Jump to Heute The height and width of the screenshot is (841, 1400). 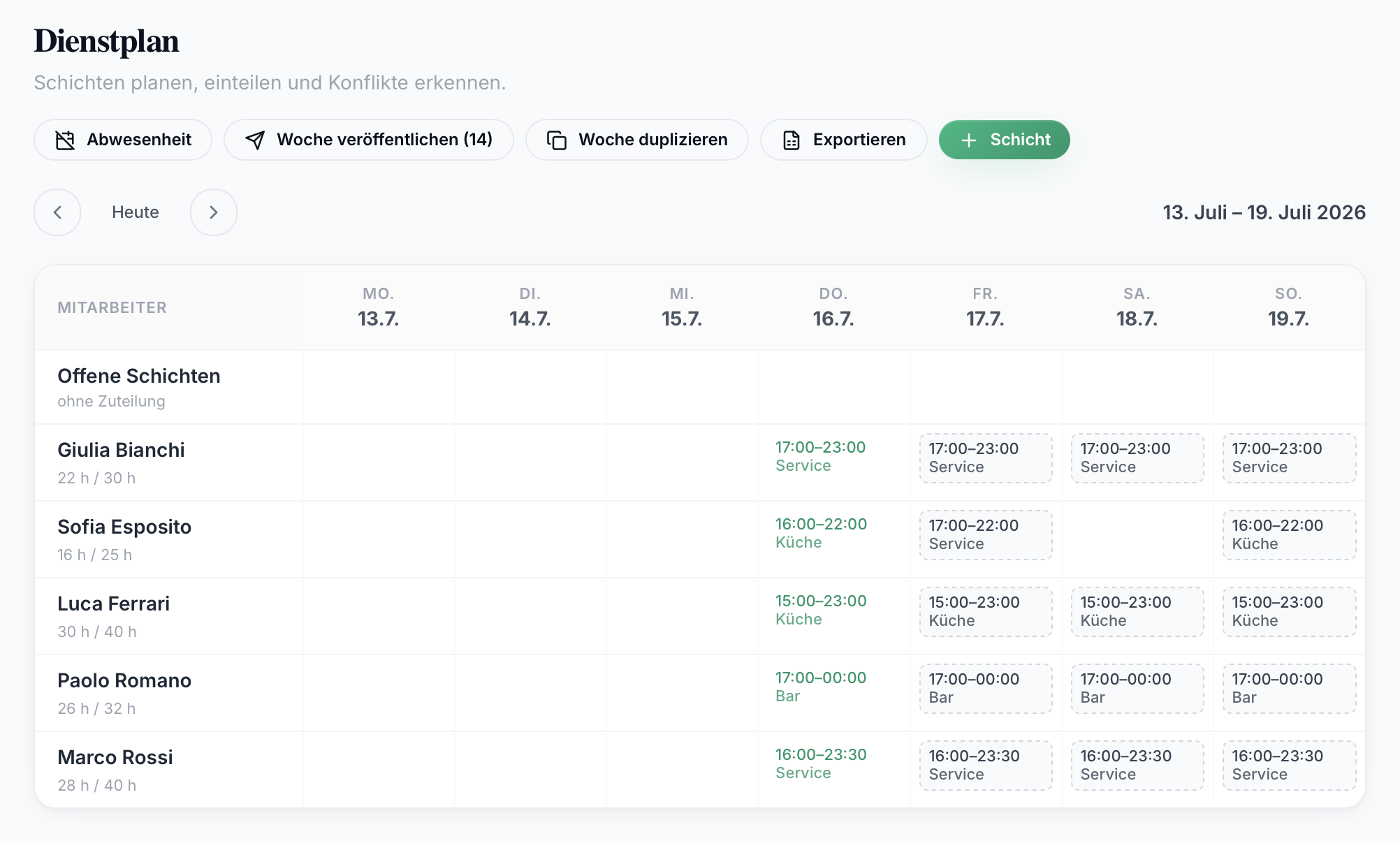136,212
